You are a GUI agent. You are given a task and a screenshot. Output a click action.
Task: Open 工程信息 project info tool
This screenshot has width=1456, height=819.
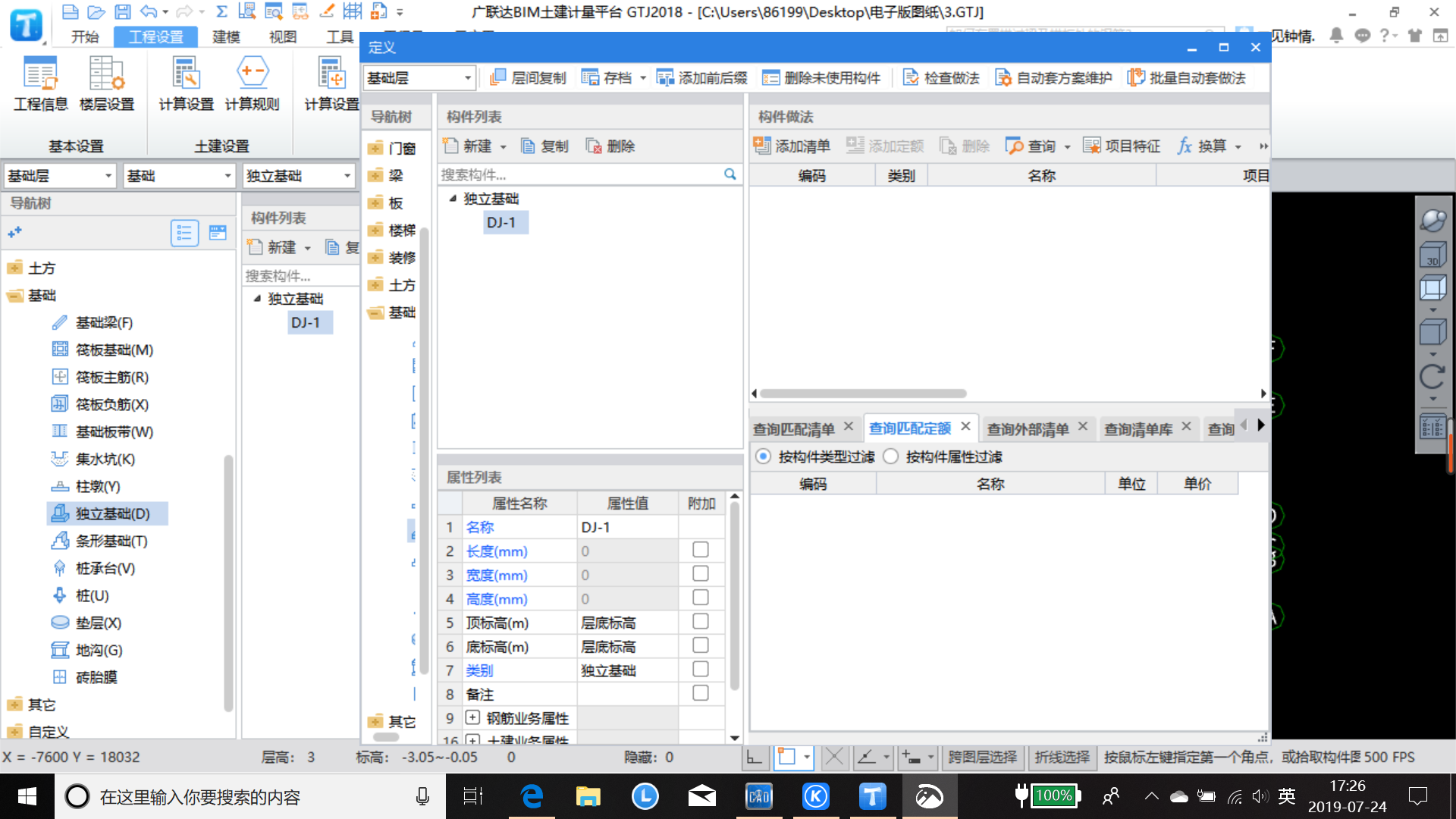41,84
